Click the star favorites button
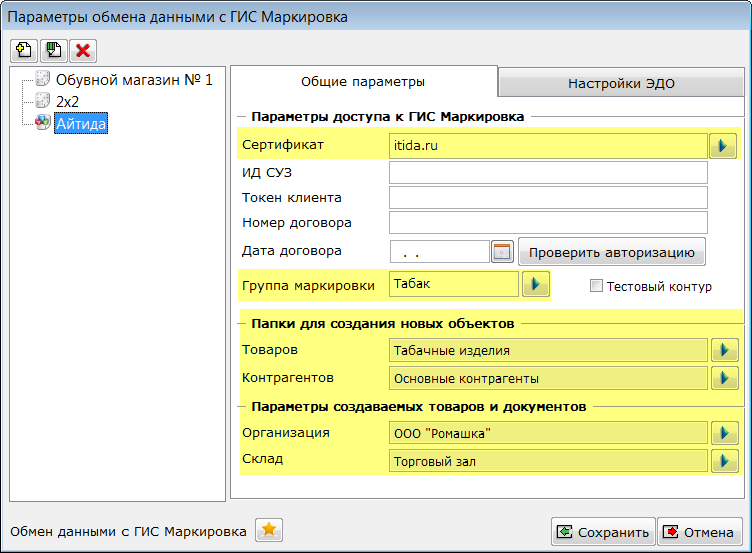 click(269, 530)
